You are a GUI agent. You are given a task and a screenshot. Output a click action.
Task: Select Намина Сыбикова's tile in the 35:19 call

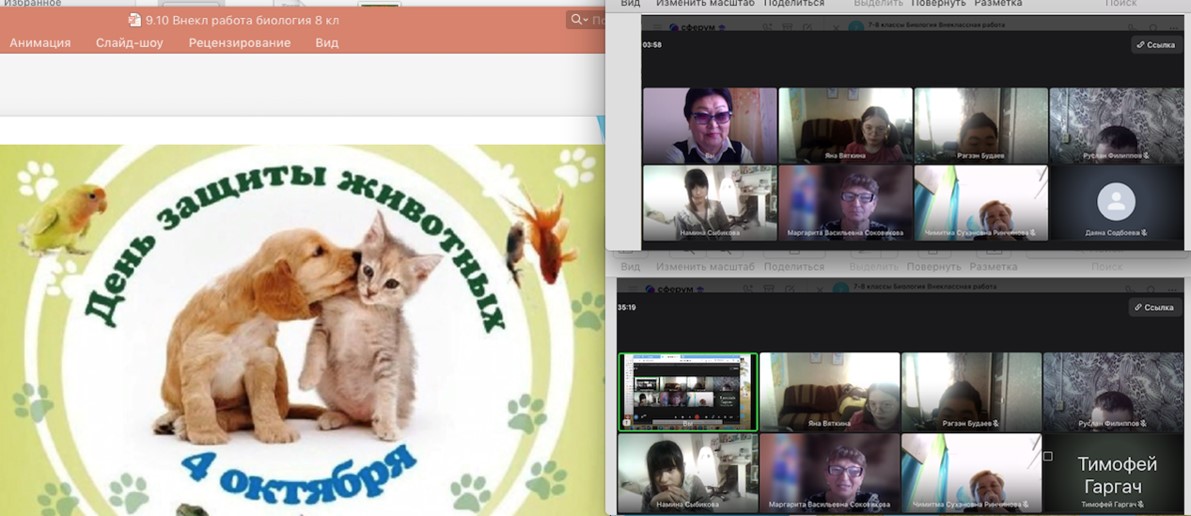click(x=688, y=473)
